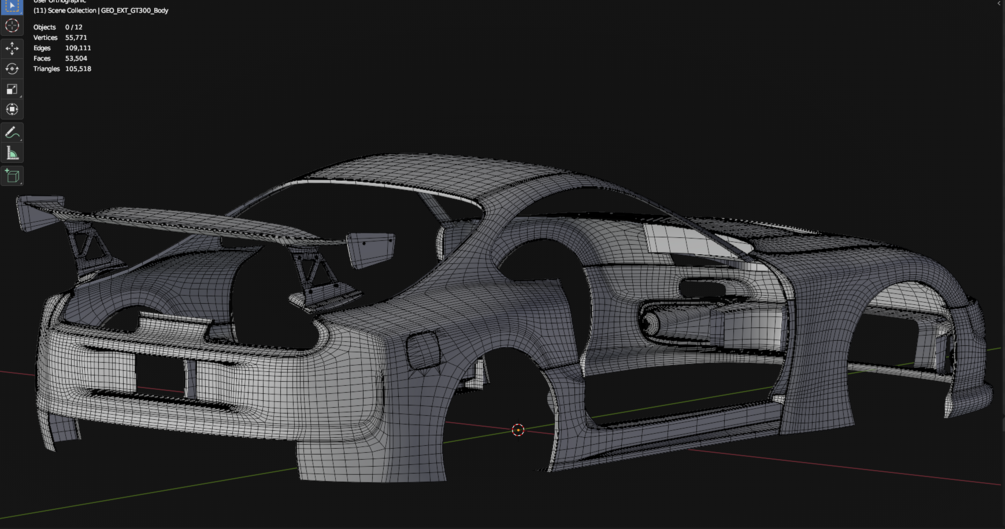
Task: Choose the Add Cube tool
Action: pos(12,176)
